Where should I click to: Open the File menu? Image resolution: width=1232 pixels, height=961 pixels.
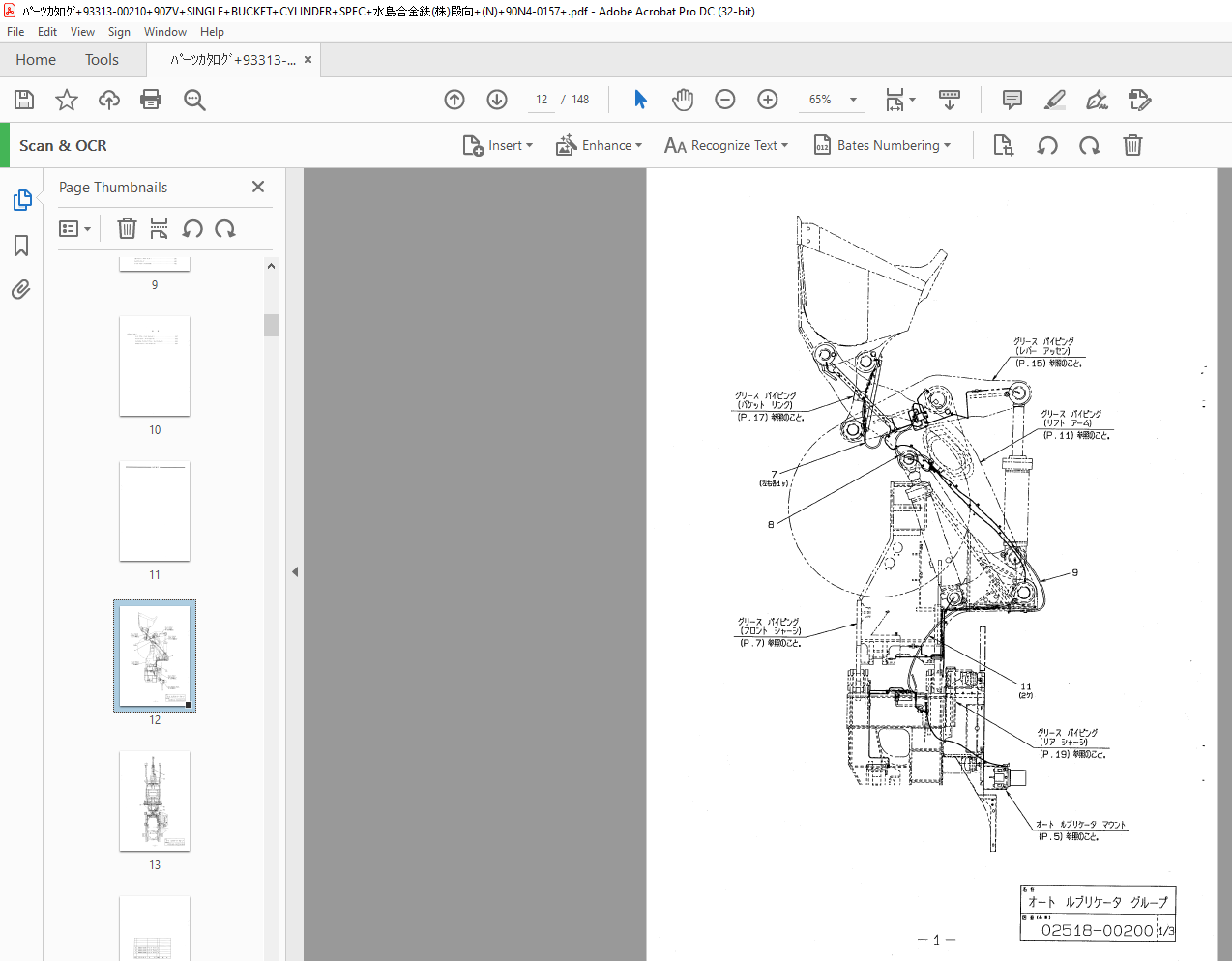[15, 32]
